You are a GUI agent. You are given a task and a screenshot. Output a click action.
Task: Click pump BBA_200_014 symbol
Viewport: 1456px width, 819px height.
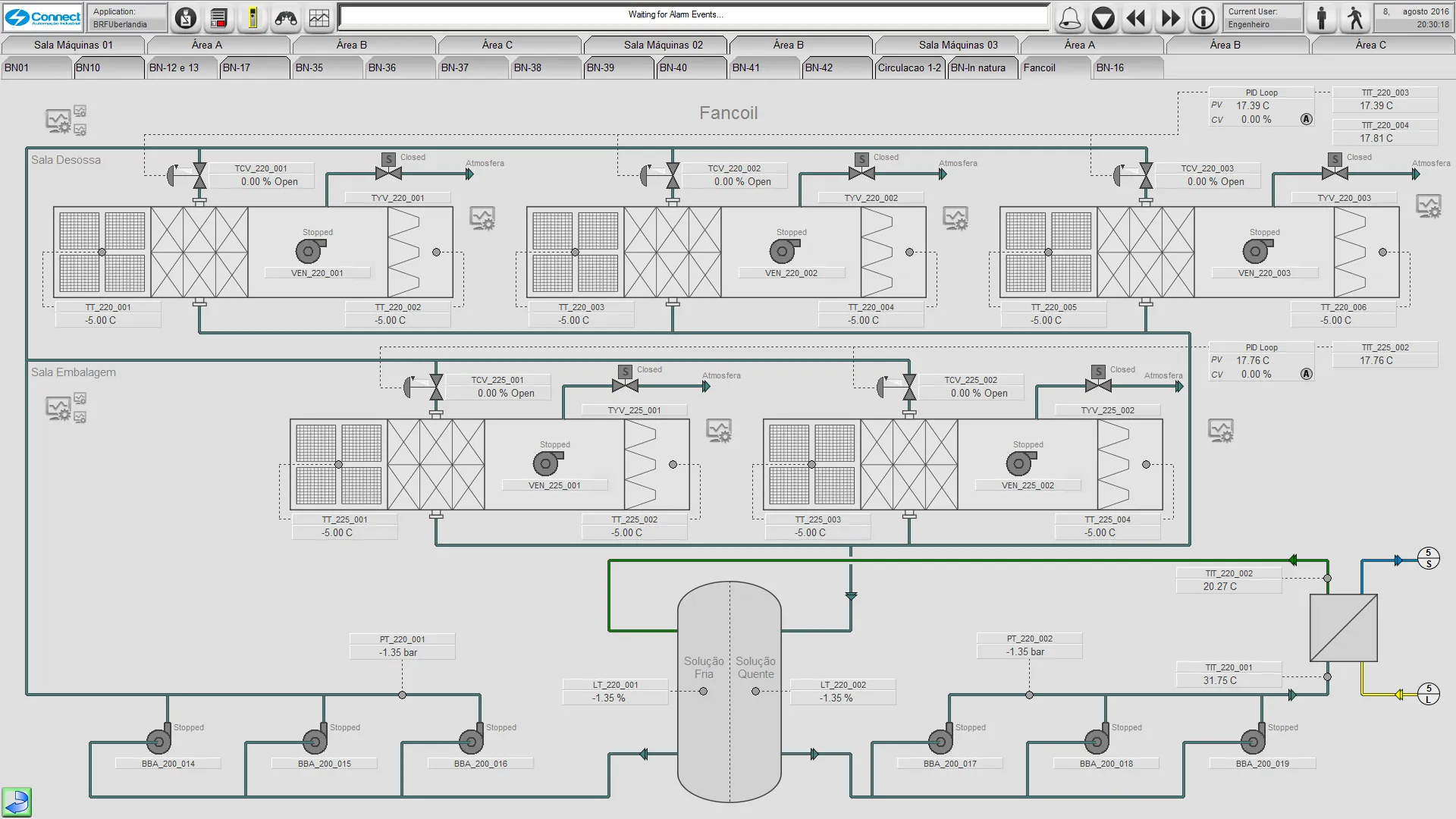click(x=158, y=740)
